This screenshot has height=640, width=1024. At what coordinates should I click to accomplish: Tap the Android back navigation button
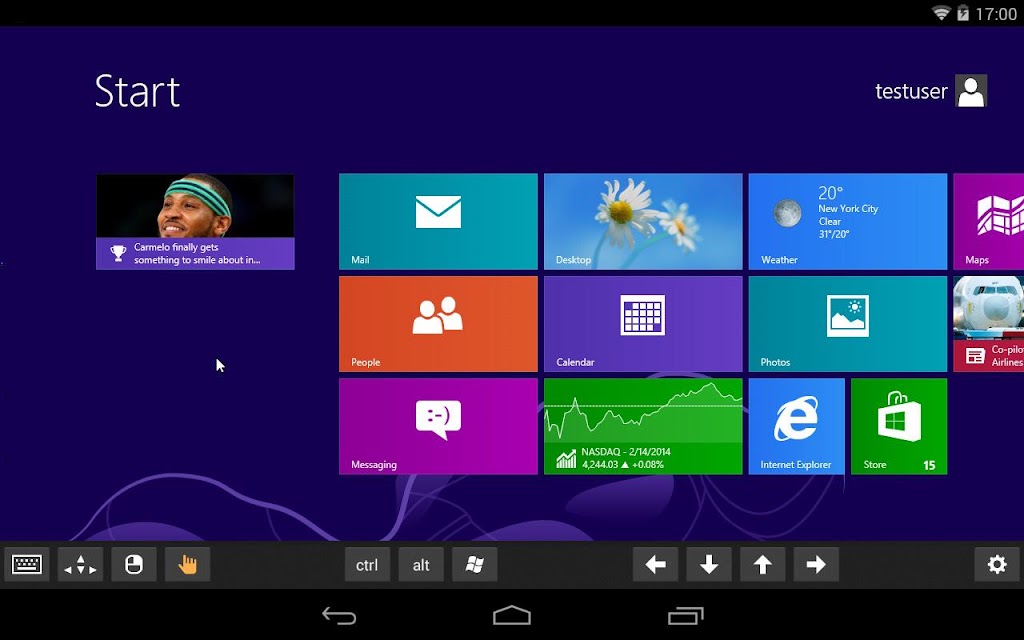click(x=339, y=615)
